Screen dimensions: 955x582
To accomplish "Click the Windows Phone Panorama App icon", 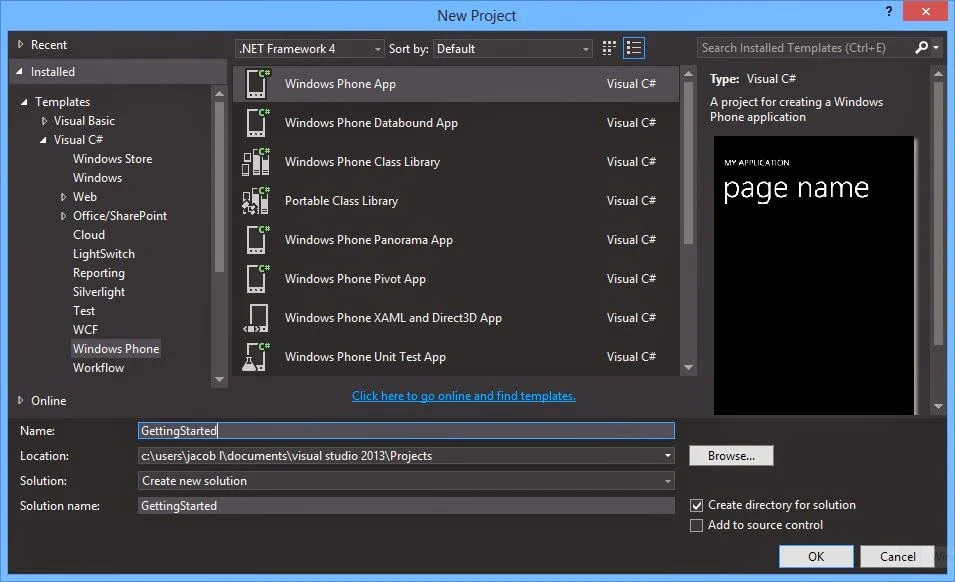I will 257,239.
